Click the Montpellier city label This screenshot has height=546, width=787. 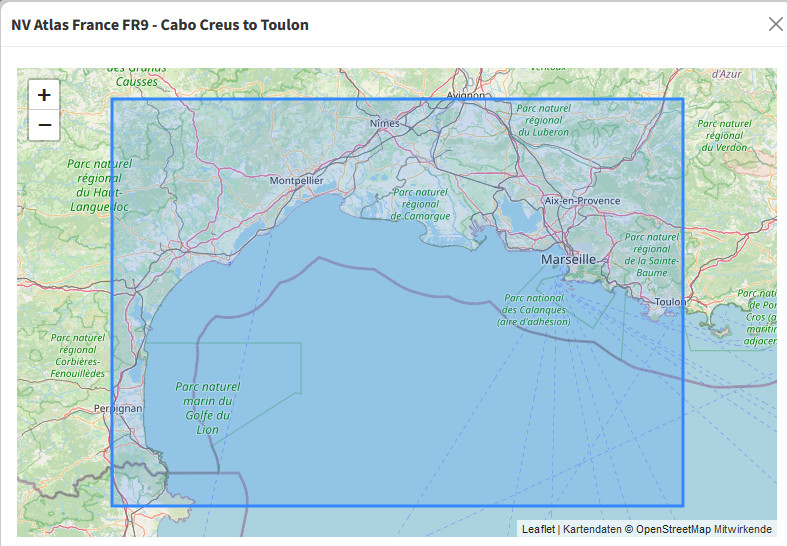296,180
